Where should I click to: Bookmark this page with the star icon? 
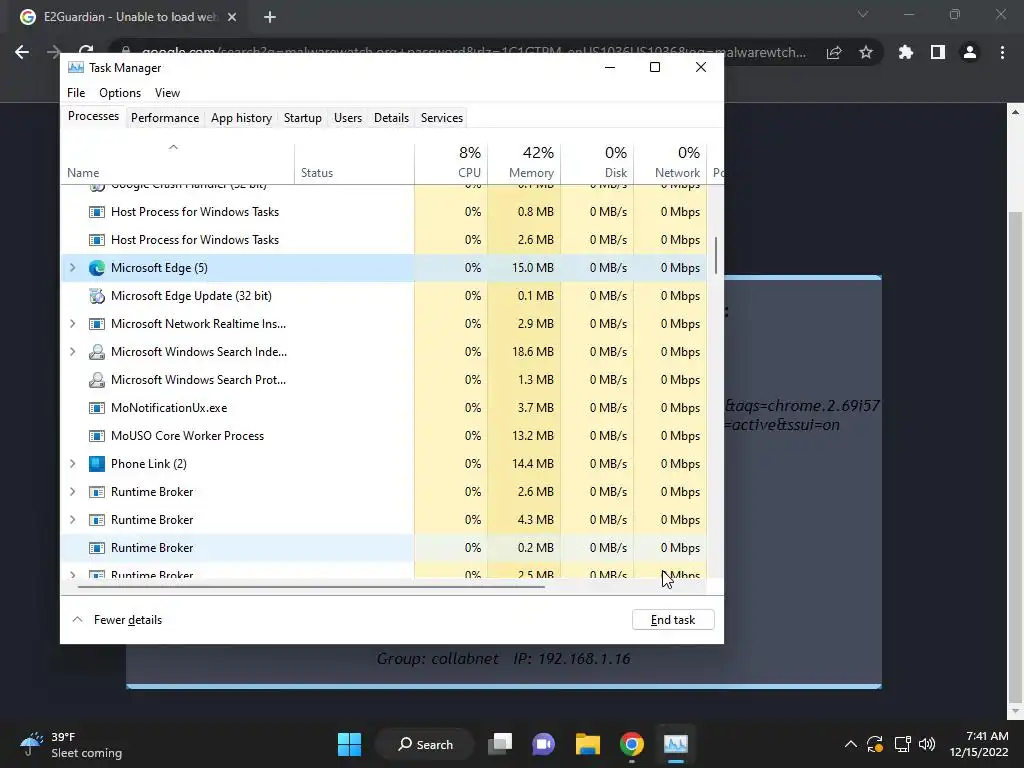(866, 52)
